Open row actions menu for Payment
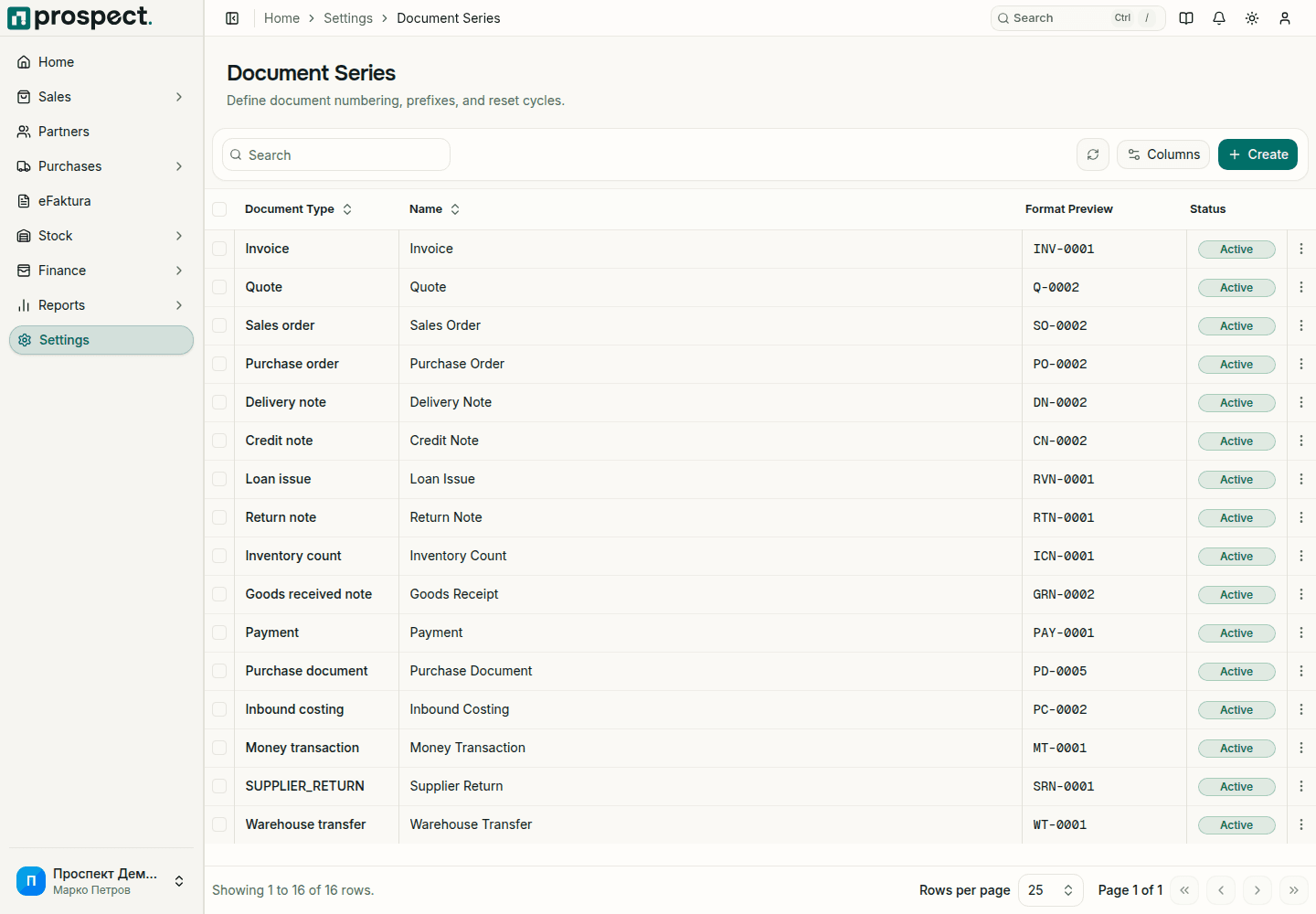This screenshot has height=914, width=1316. (1301, 632)
